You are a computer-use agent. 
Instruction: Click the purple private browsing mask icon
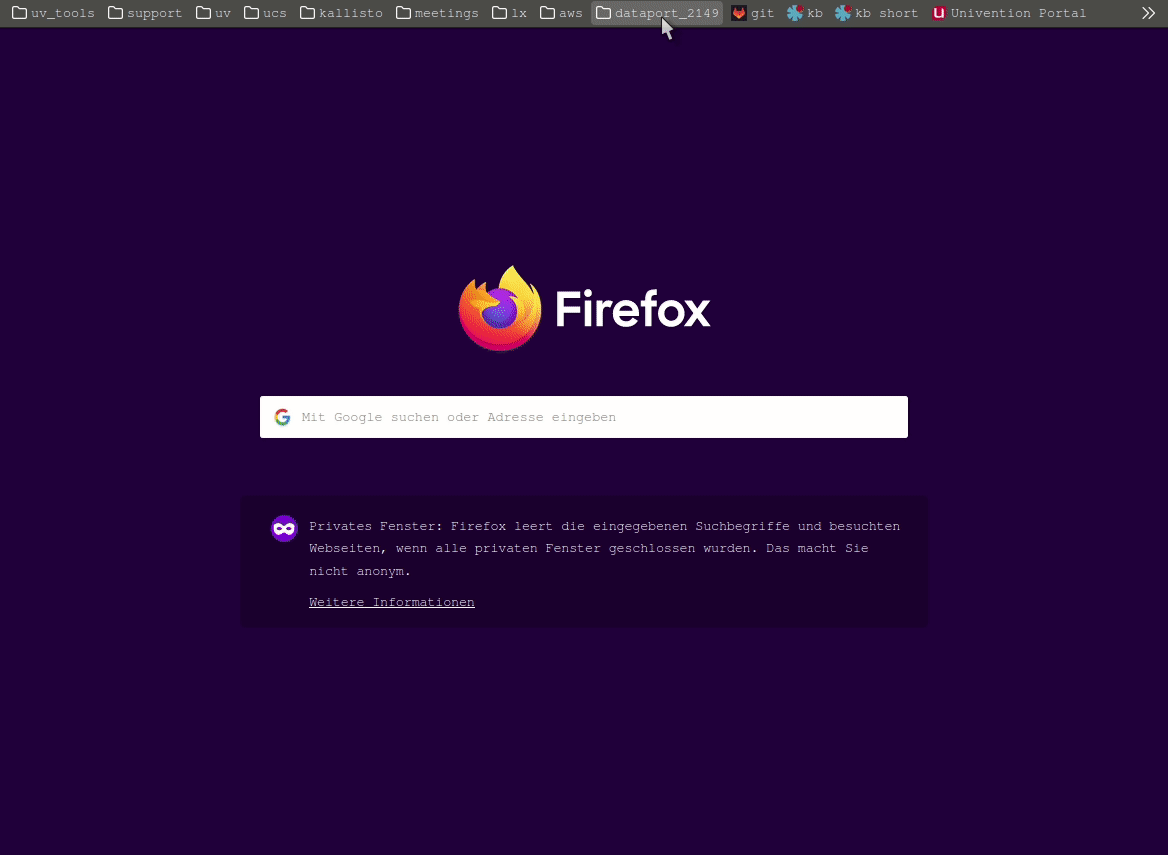coord(284,528)
